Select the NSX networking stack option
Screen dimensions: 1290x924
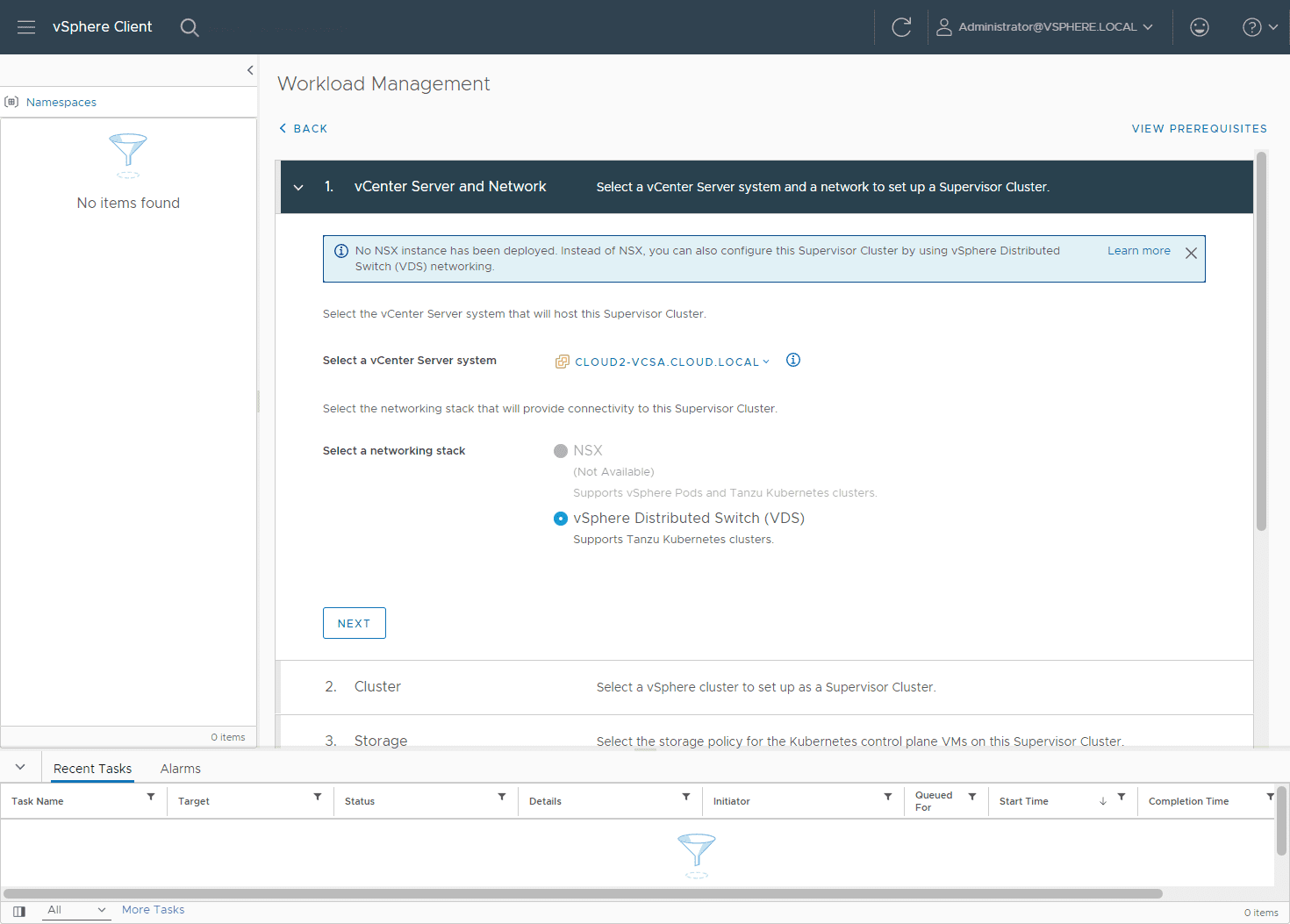coord(561,451)
